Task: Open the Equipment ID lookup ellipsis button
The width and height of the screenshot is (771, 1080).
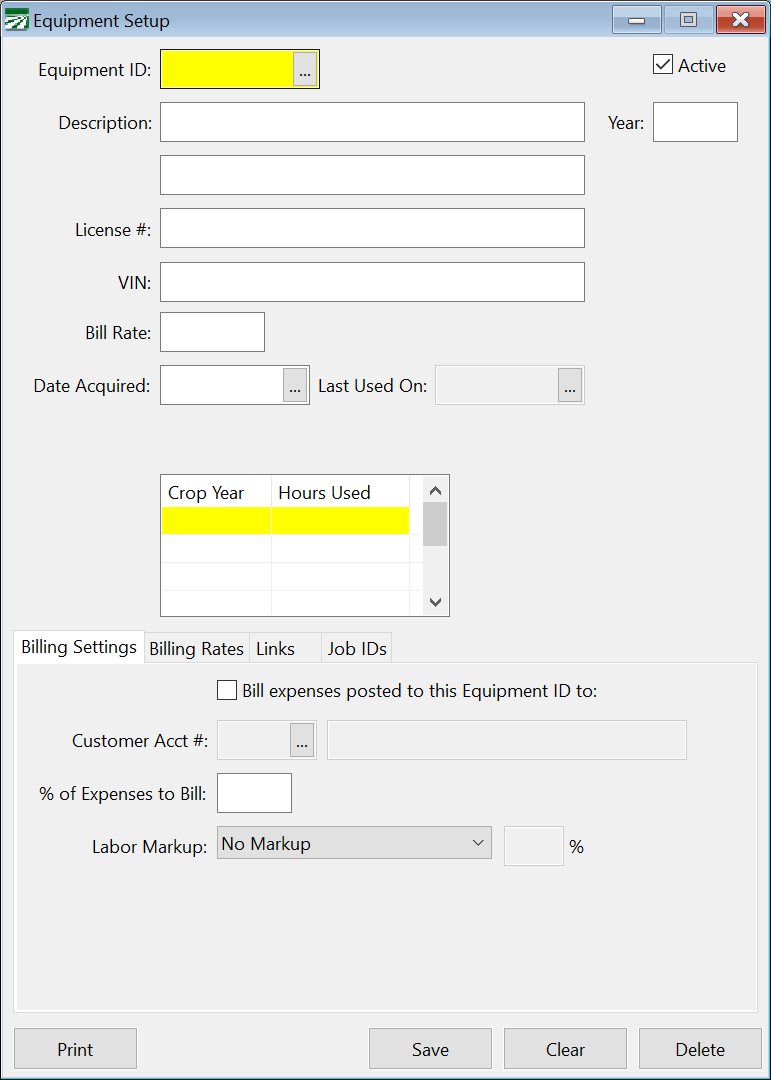Action: pyautogui.click(x=305, y=69)
